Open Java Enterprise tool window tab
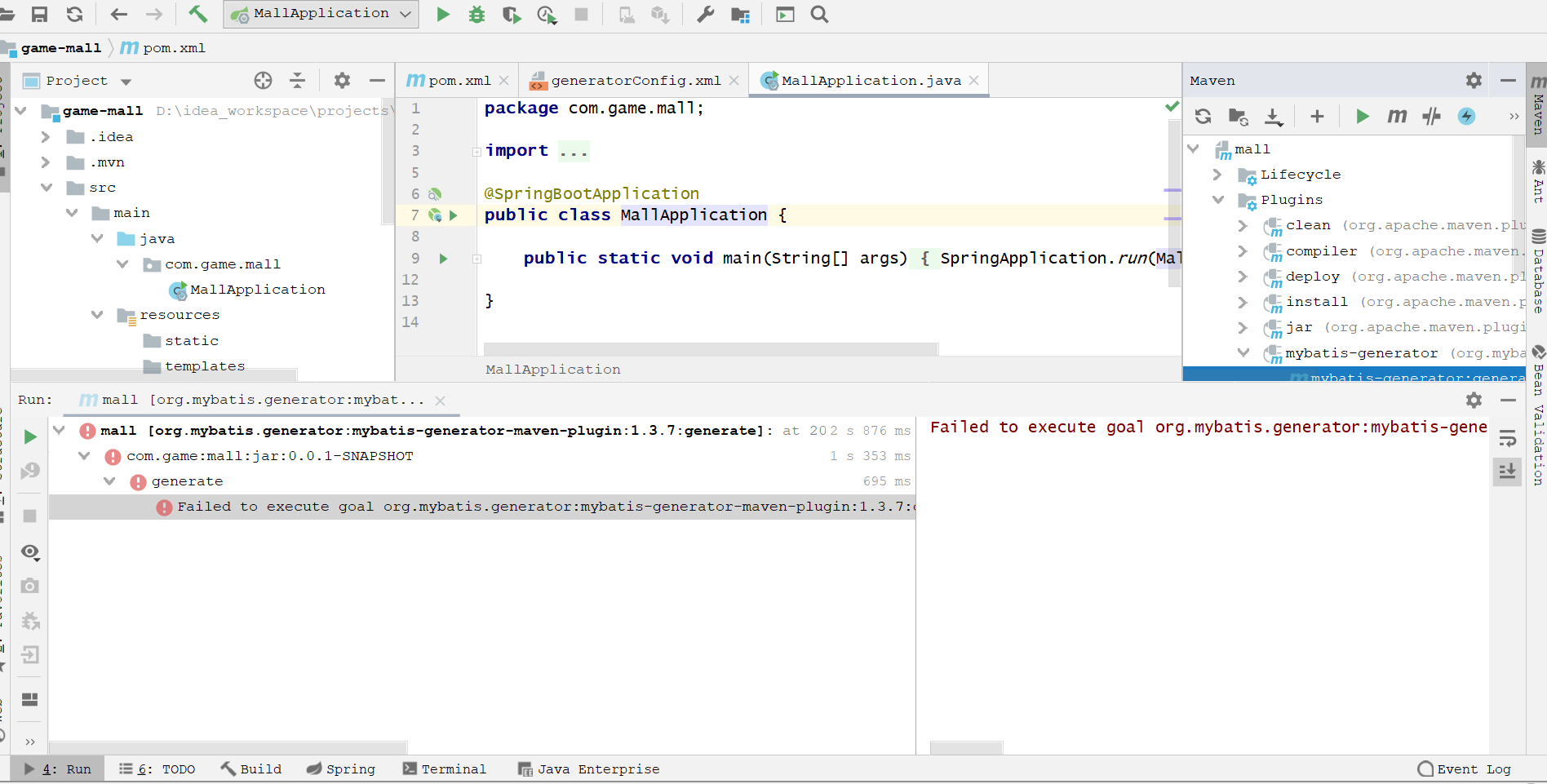Screen dimensions: 1547x784 click(589, 769)
